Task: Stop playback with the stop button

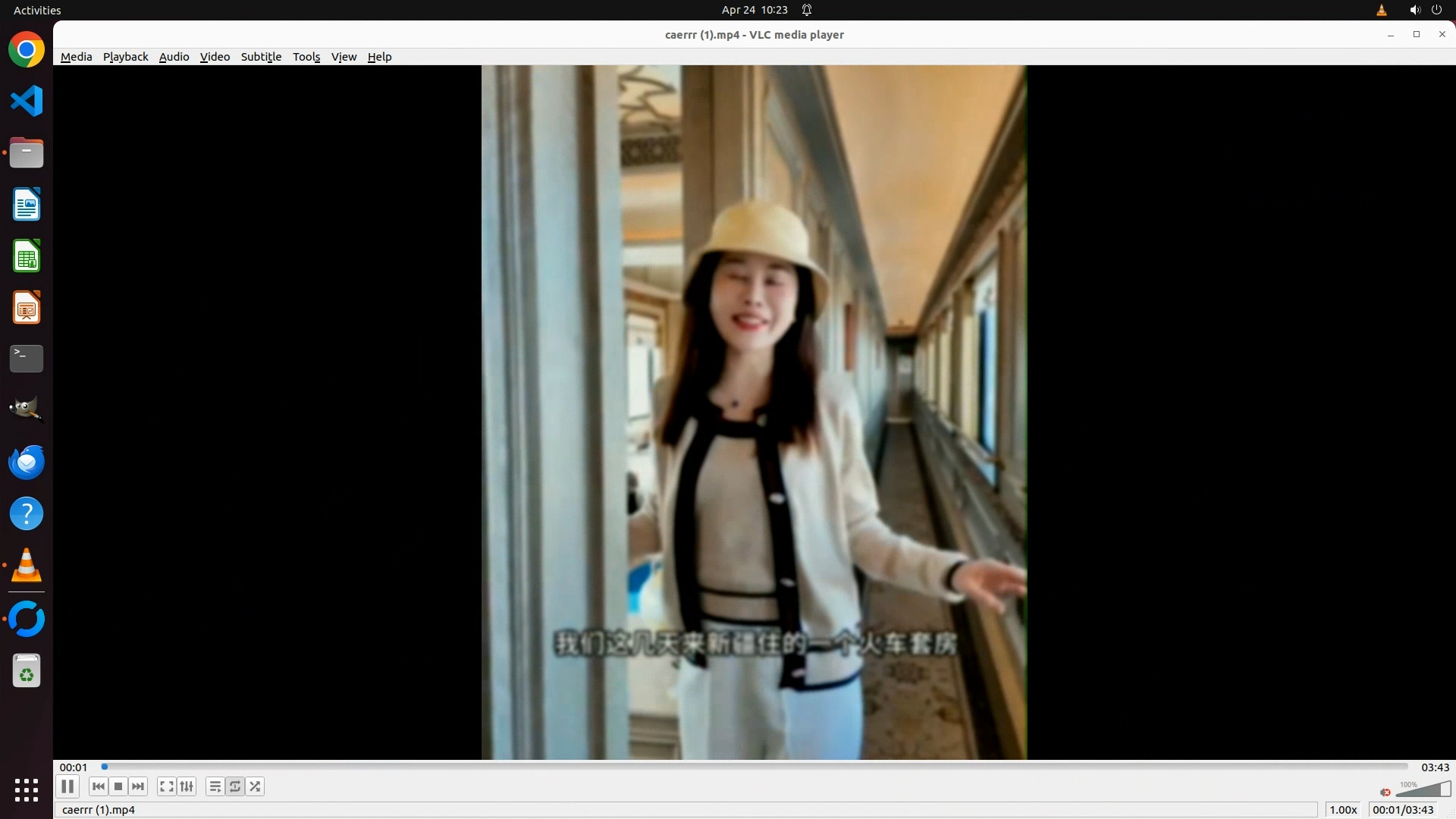Action: (118, 786)
